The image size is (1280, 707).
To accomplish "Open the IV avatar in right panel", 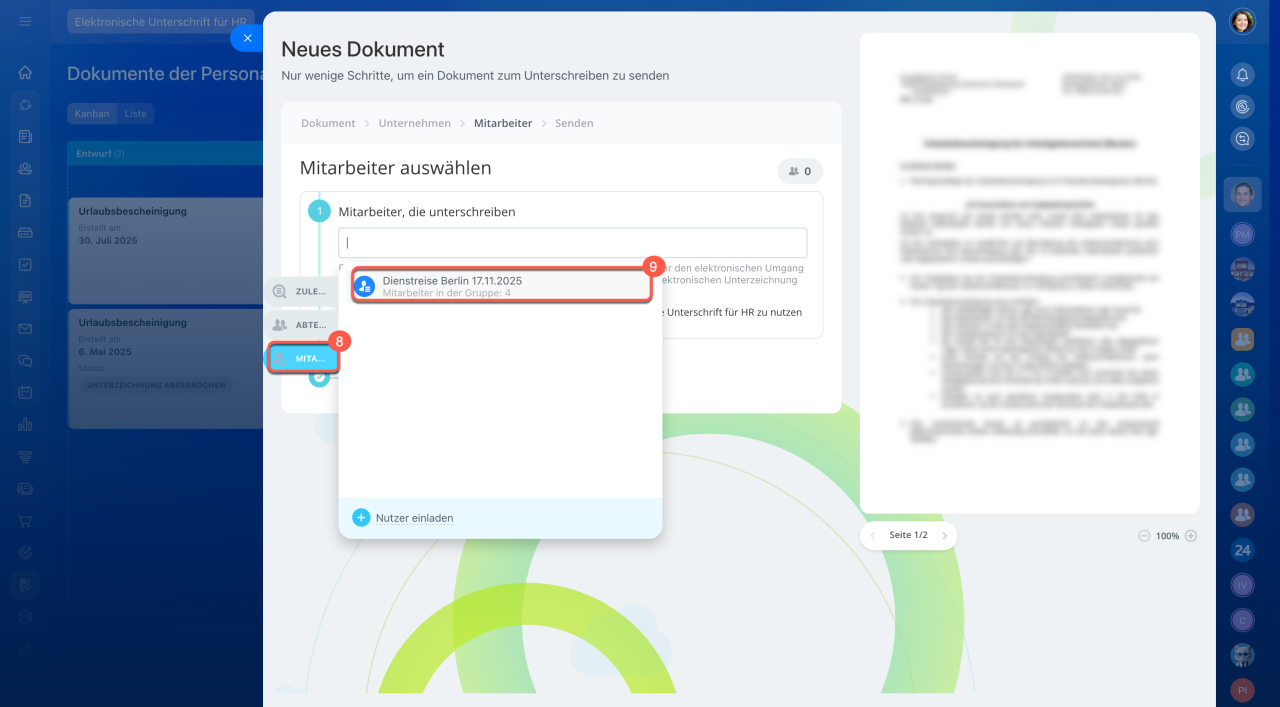I will pos(1242,585).
